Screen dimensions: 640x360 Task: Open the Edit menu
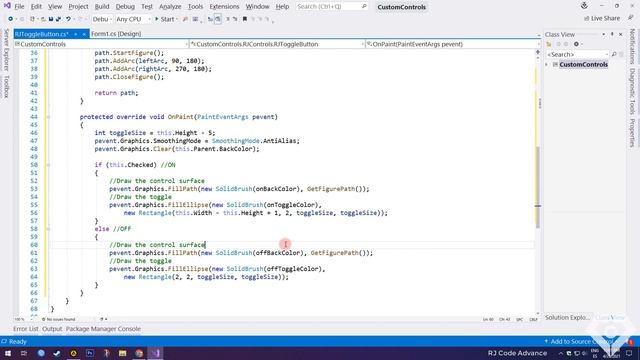tap(36, 7)
